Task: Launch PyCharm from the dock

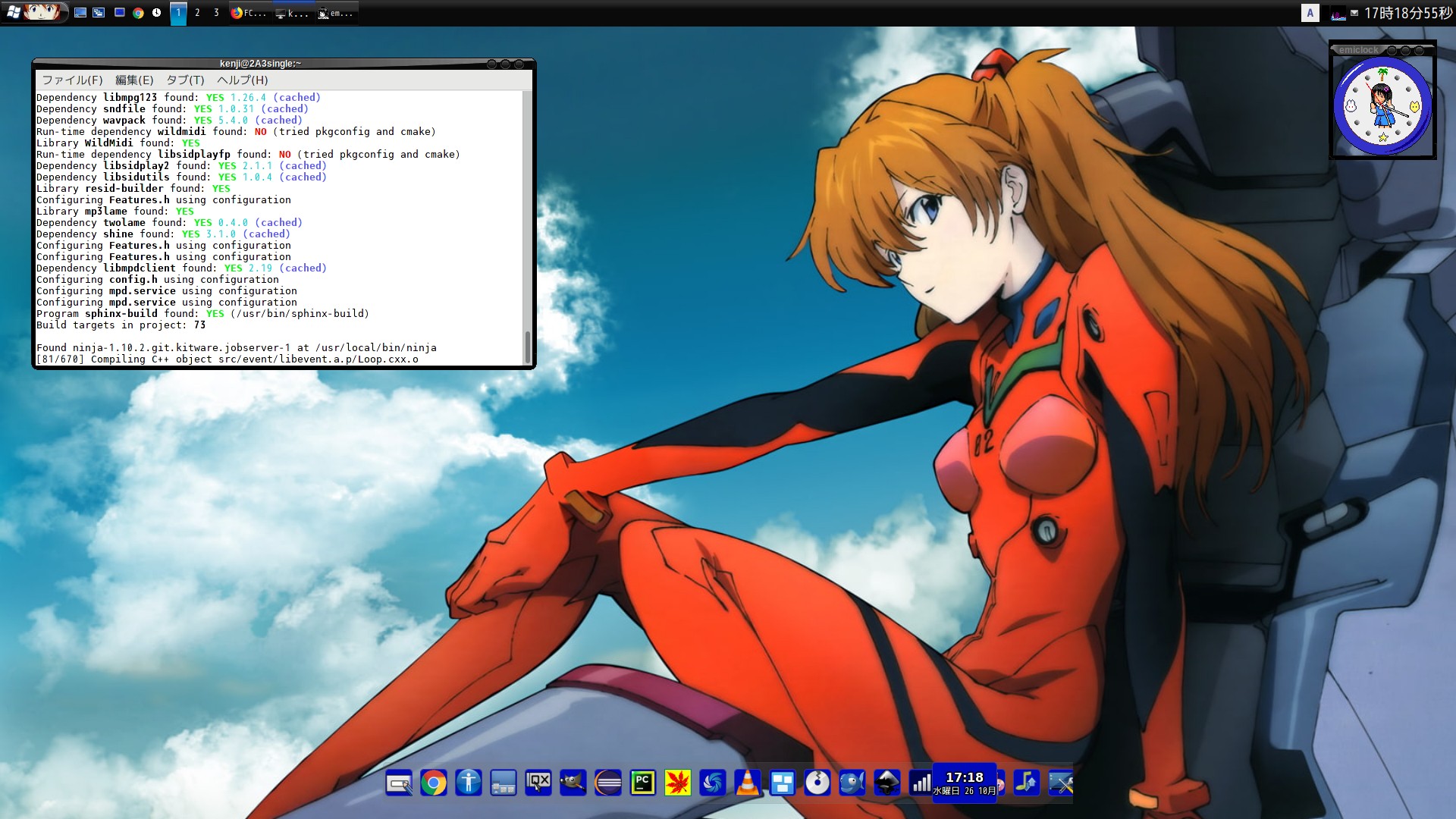Action: [643, 783]
